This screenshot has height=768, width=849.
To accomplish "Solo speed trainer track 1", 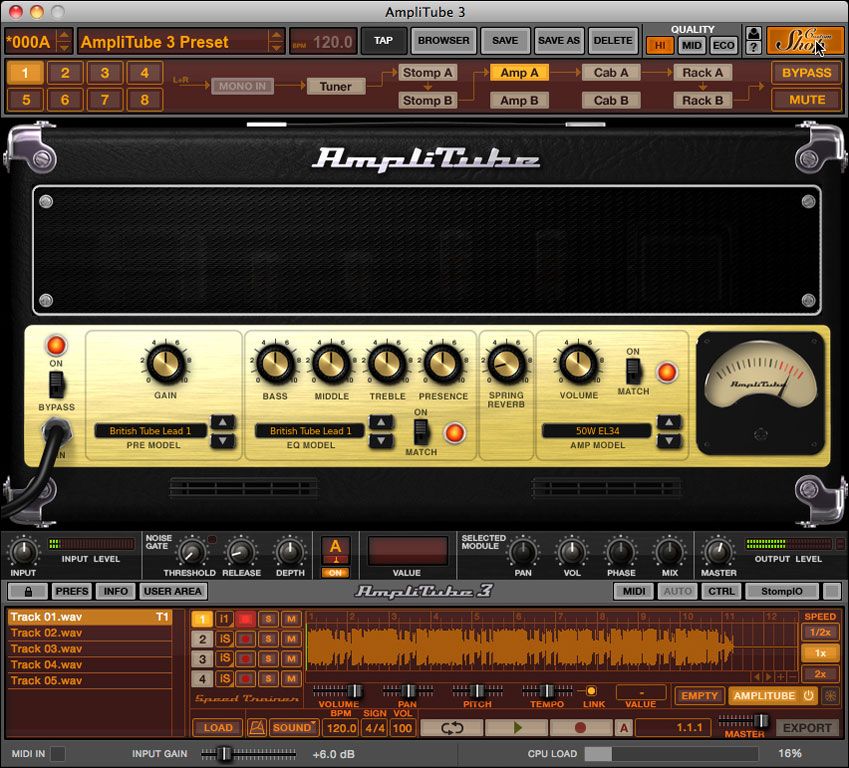I will [x=268, y=619].
